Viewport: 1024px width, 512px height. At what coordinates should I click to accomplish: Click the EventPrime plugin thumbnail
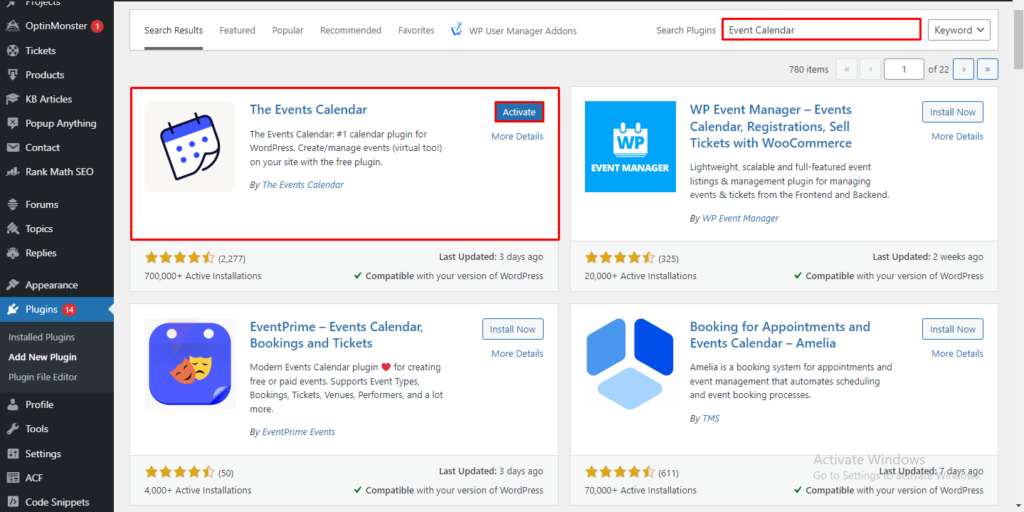click(x=190, y=363)
